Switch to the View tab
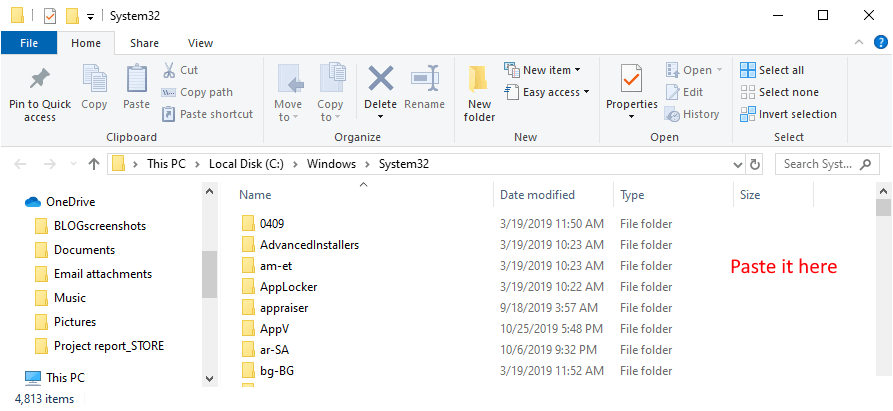Viewport: 893px width, 411px height. click(x=200, y=43)
